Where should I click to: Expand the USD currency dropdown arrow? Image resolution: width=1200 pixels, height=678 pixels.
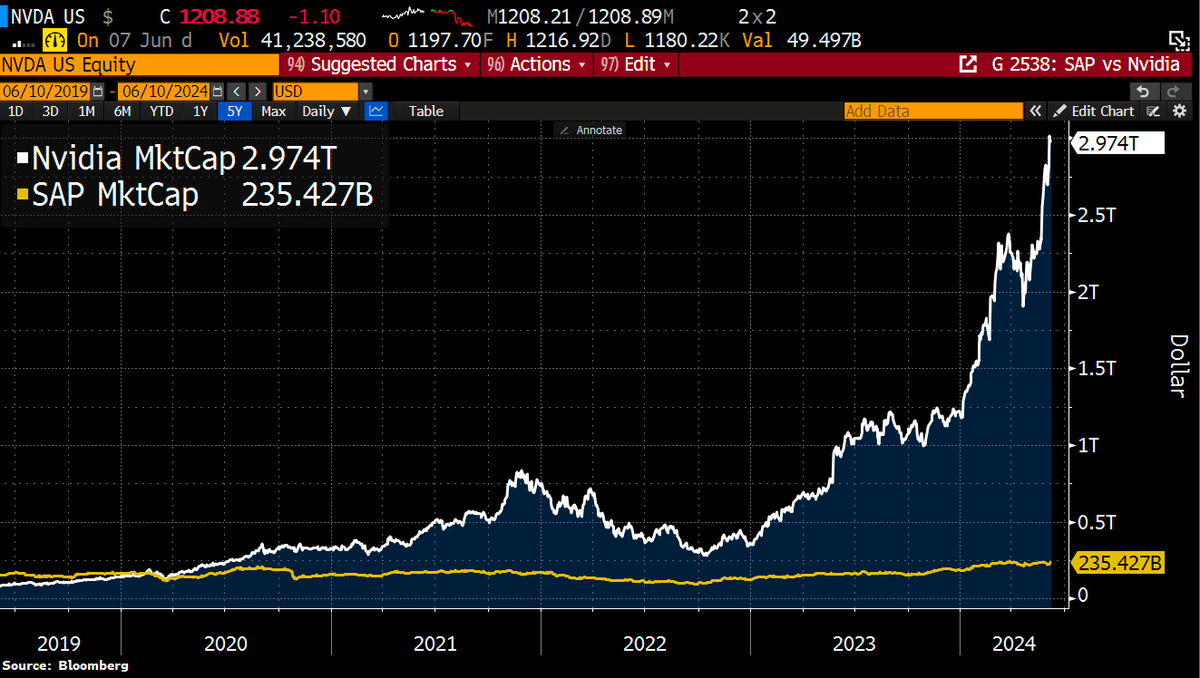point(365,91)
